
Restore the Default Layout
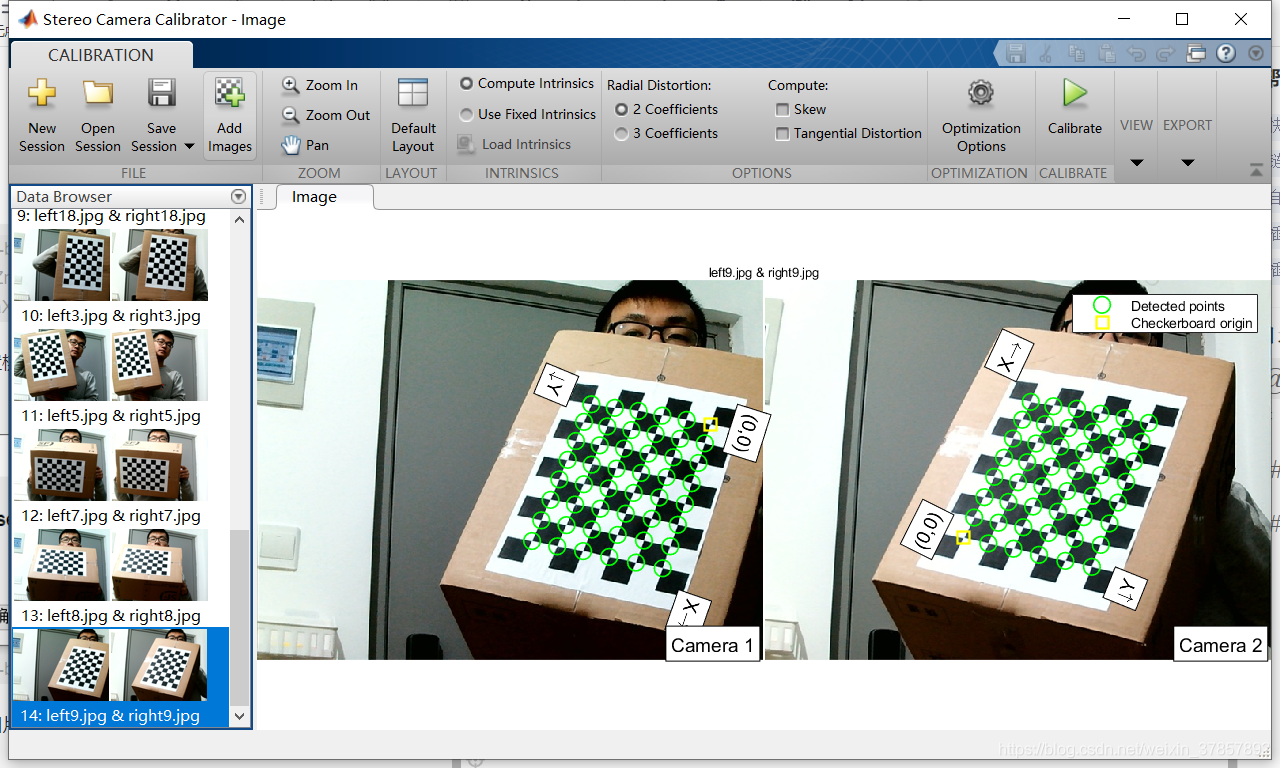tap(413, 115)
